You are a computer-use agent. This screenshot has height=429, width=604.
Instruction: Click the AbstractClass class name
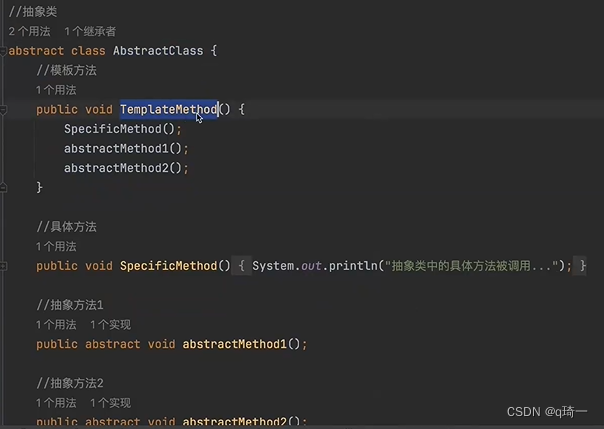pyautogui.click(x=158, y=51)
